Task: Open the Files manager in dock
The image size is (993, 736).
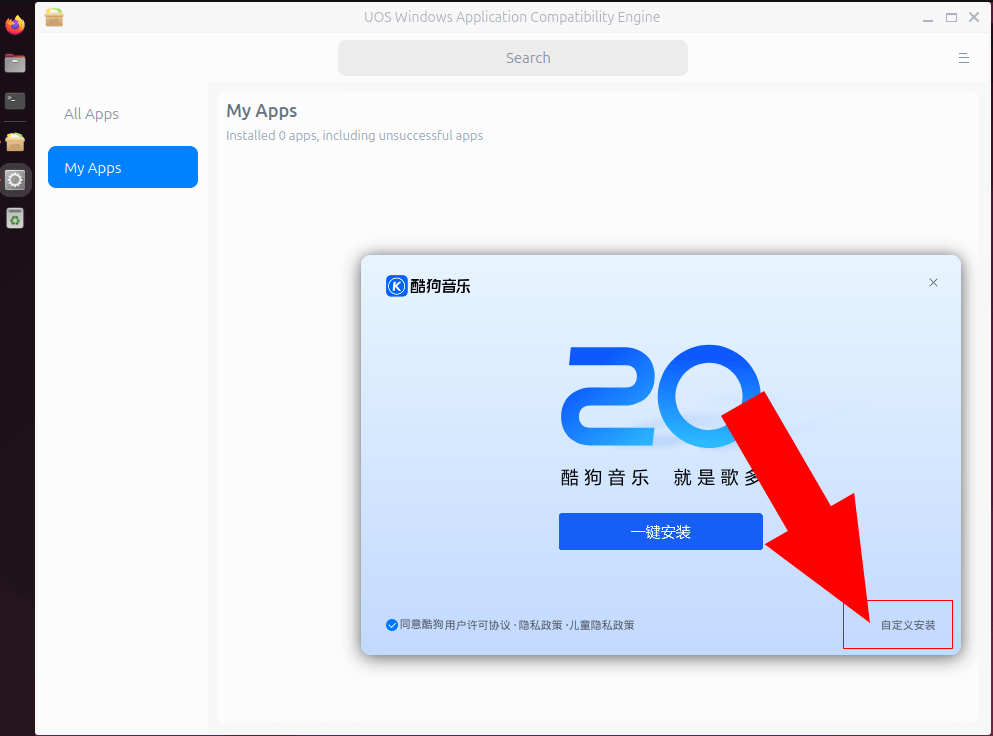Action: pyautogui.click(x=15, y=63)
